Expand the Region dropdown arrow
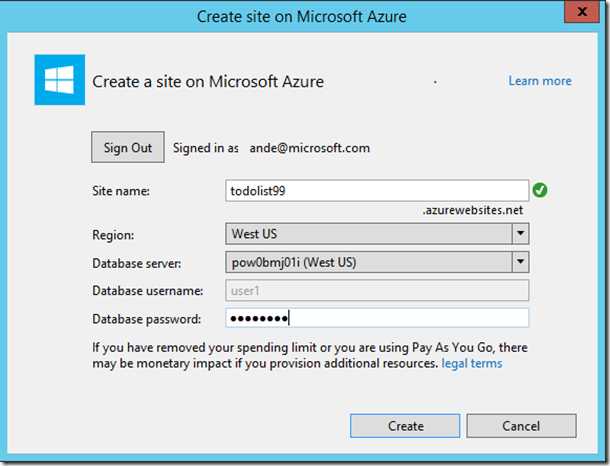The width and height of the screenshot is (610, 466). [521, 233]
